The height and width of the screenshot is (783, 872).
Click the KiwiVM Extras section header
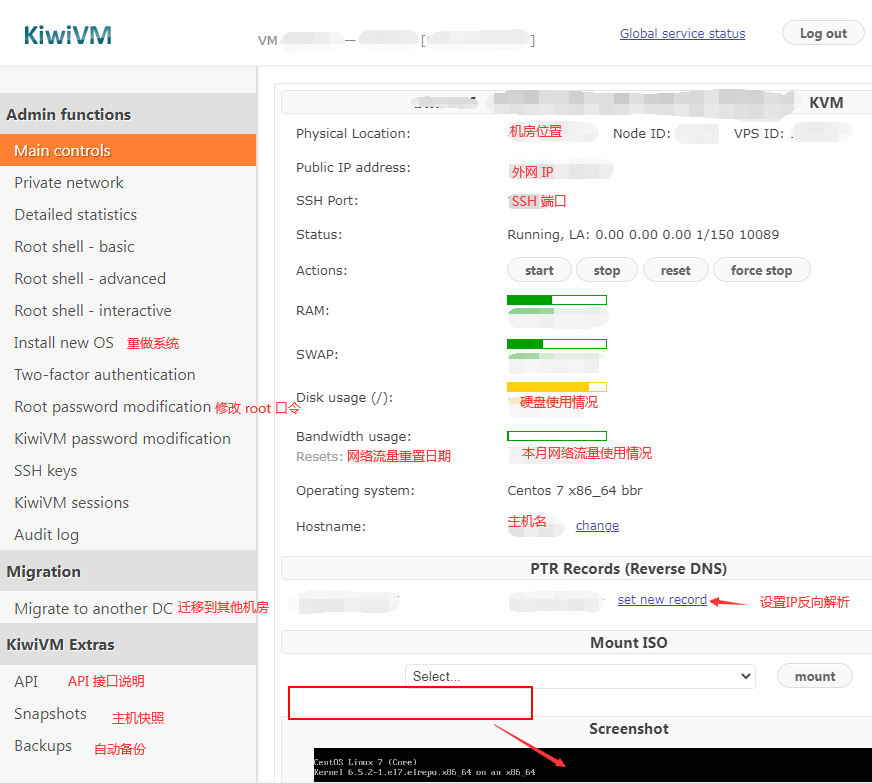[x=128, y=644]
